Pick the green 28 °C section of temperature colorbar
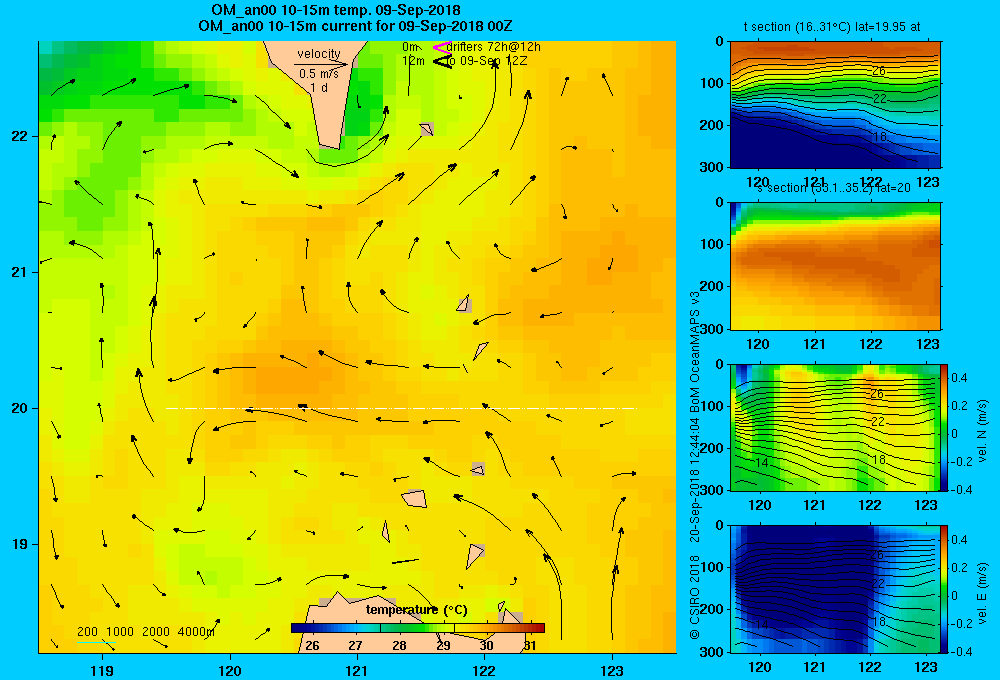1000x680 pixels. click(x=401, y=628)
